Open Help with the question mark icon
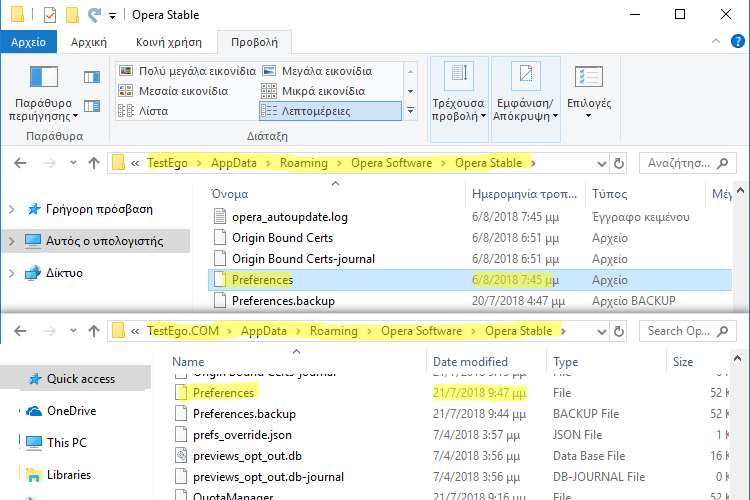The width and height of the screenshot is (750, 500). [x=737, y=41]
